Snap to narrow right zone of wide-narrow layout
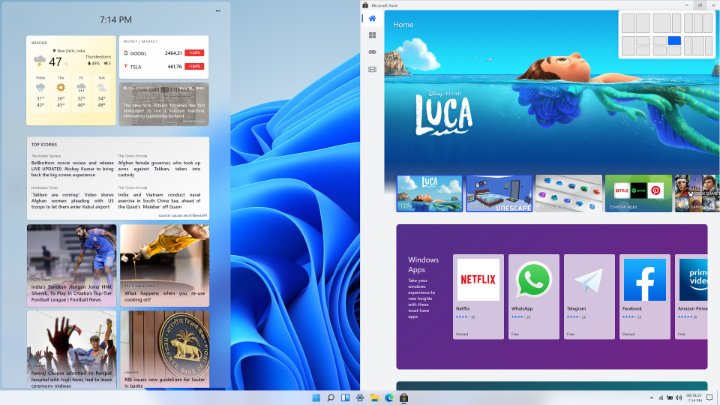 [x=676, y=23]
